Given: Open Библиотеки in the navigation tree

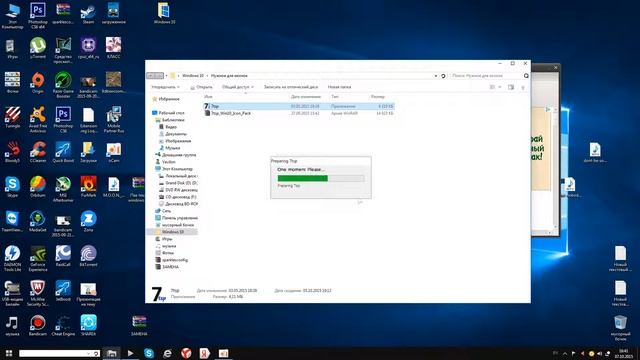Looking at the screenshot, I should coord(170,120).
